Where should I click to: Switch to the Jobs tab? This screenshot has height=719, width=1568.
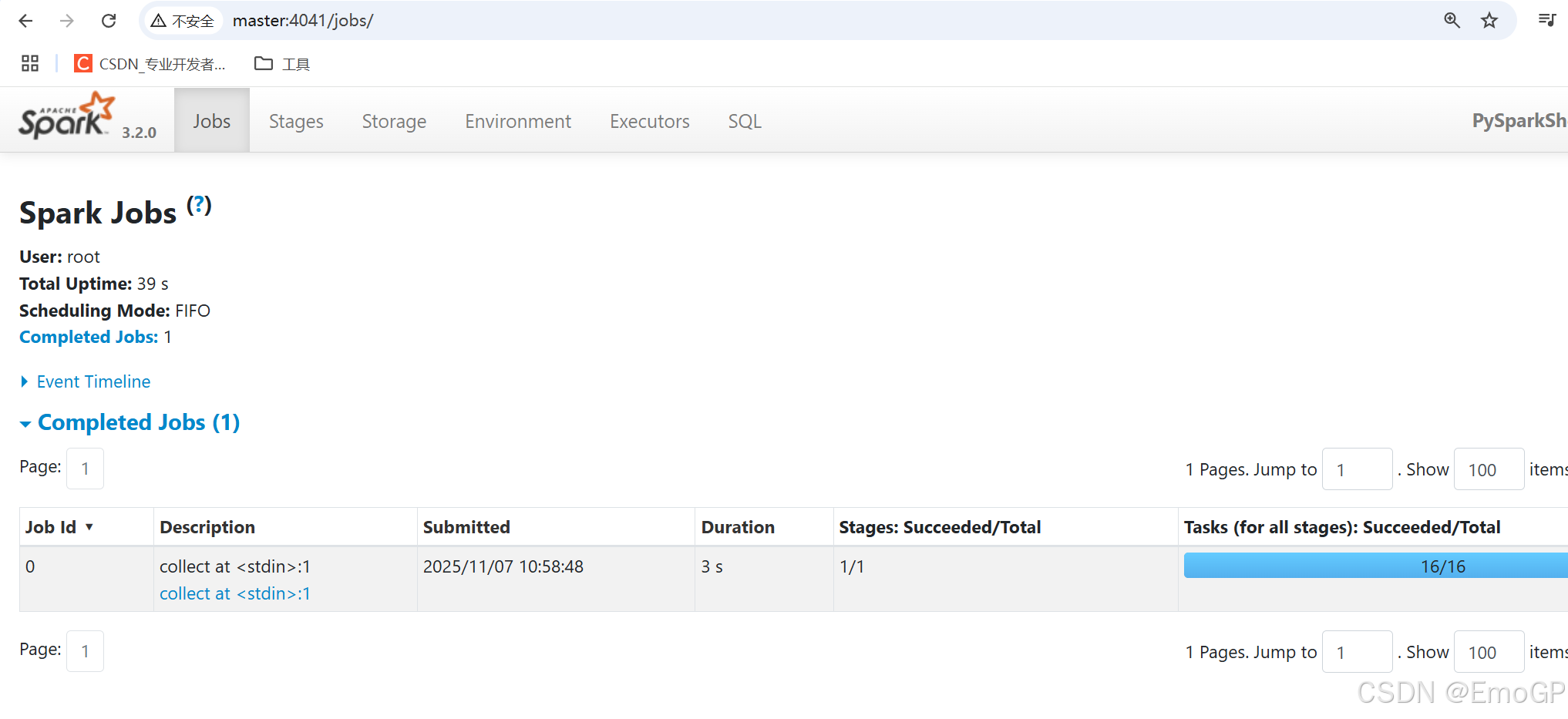[x=212, y=121]
